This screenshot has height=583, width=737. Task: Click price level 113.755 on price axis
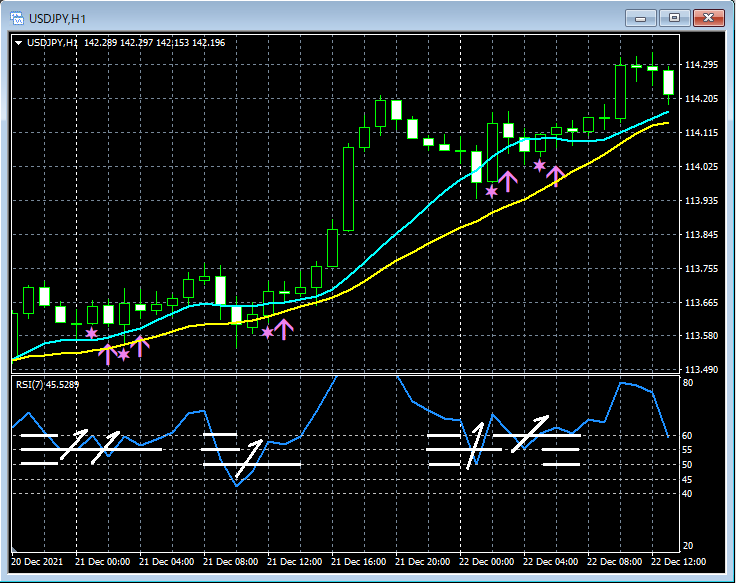(x=701, y=268)
